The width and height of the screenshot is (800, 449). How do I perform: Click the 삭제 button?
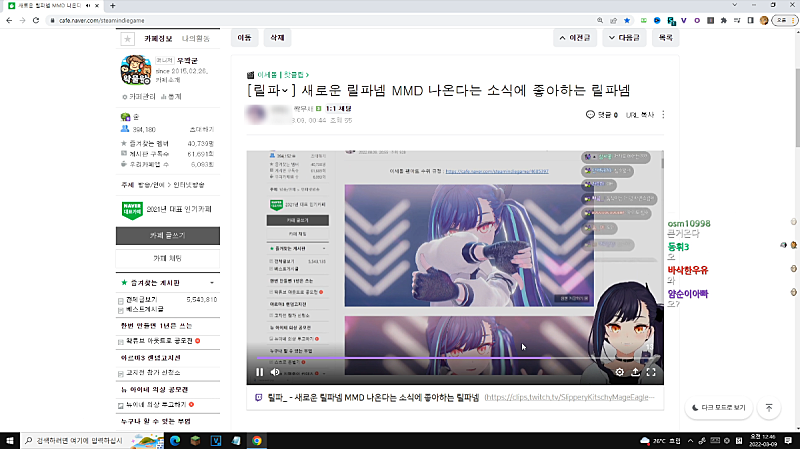pyautogui.click(x=277, y=38)
